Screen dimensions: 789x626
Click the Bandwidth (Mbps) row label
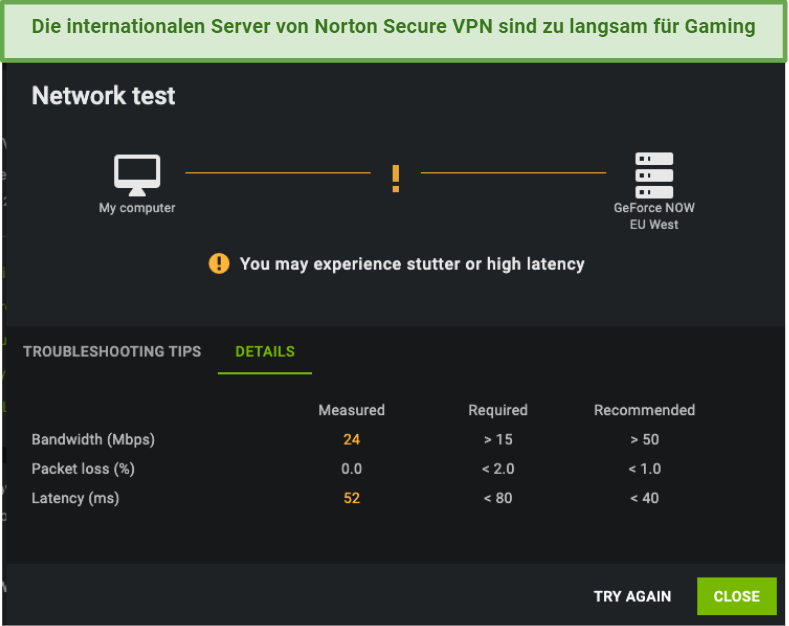click(93, 439)
